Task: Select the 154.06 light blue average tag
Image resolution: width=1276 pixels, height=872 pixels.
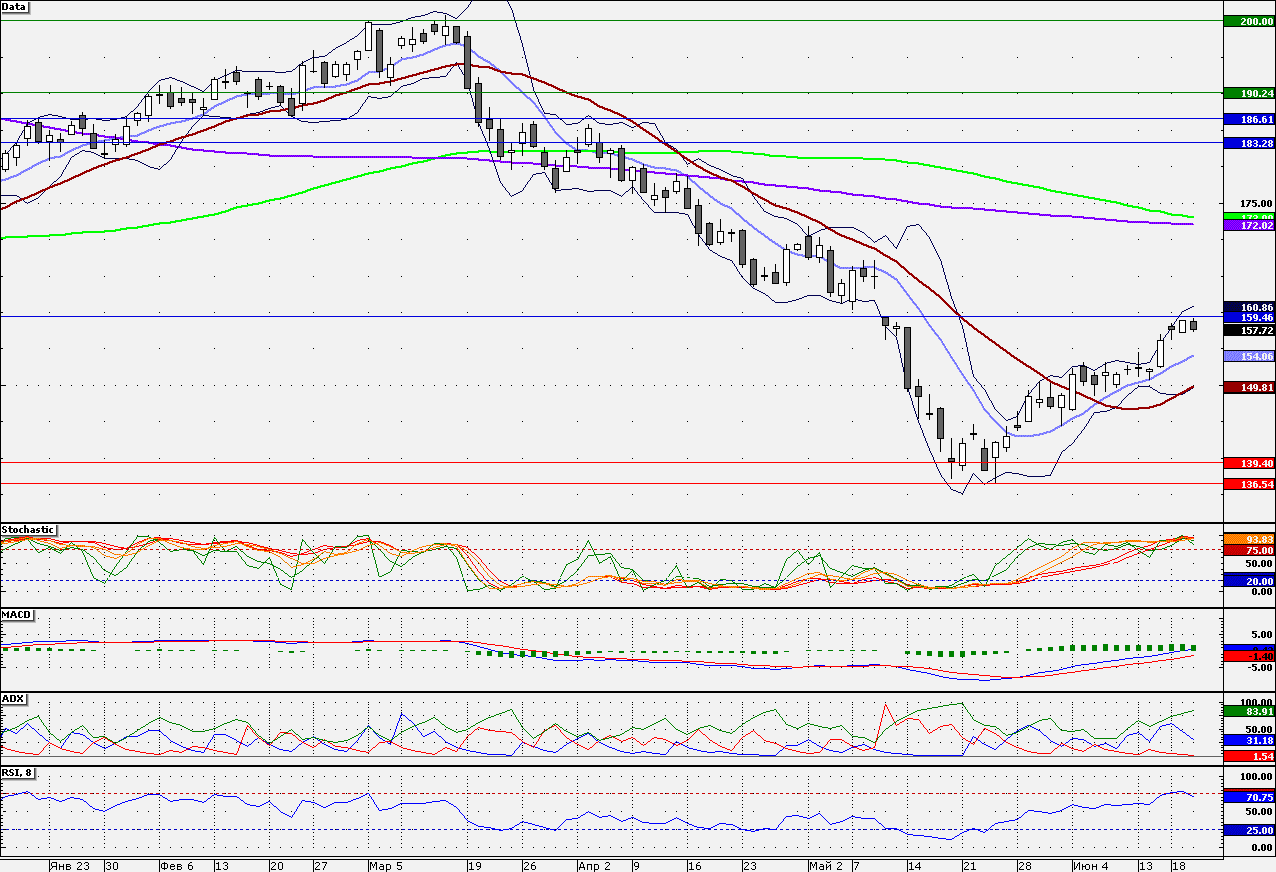Action: click(1249, 356)
